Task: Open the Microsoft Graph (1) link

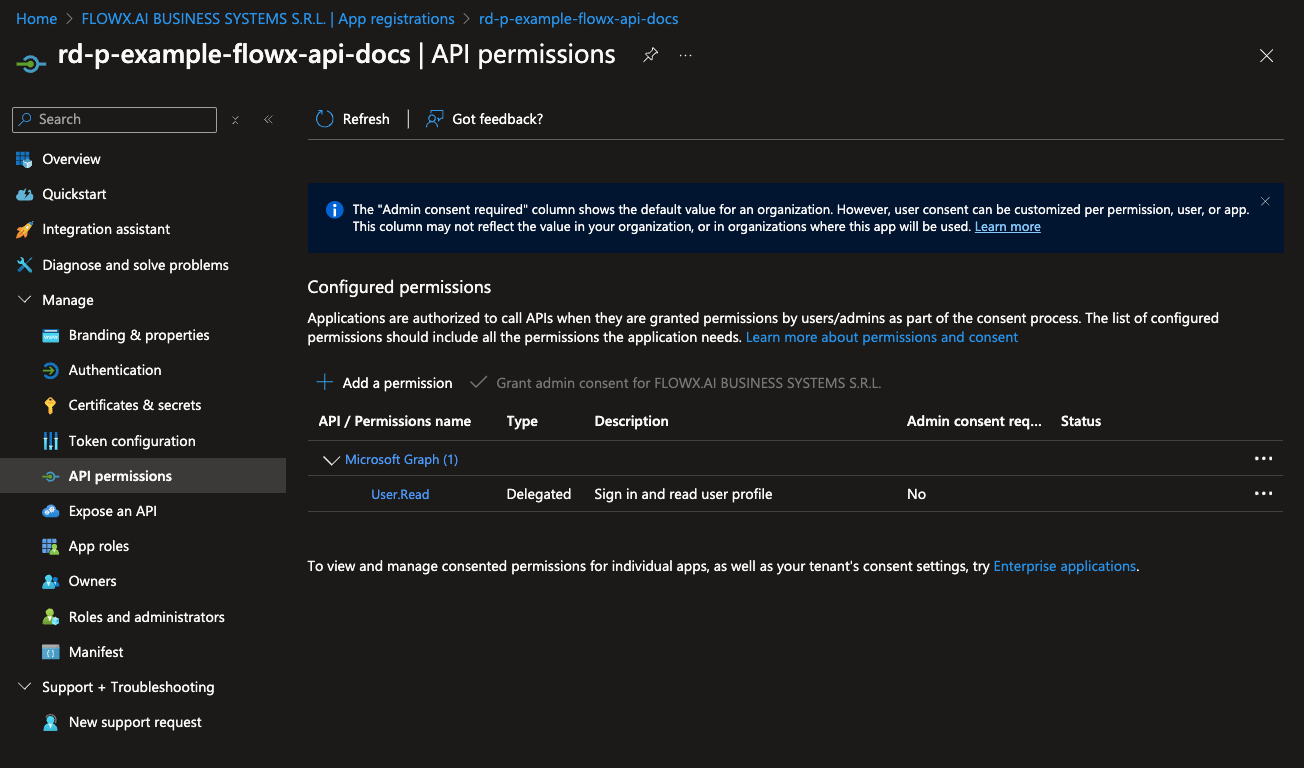Action: [401, 459]
